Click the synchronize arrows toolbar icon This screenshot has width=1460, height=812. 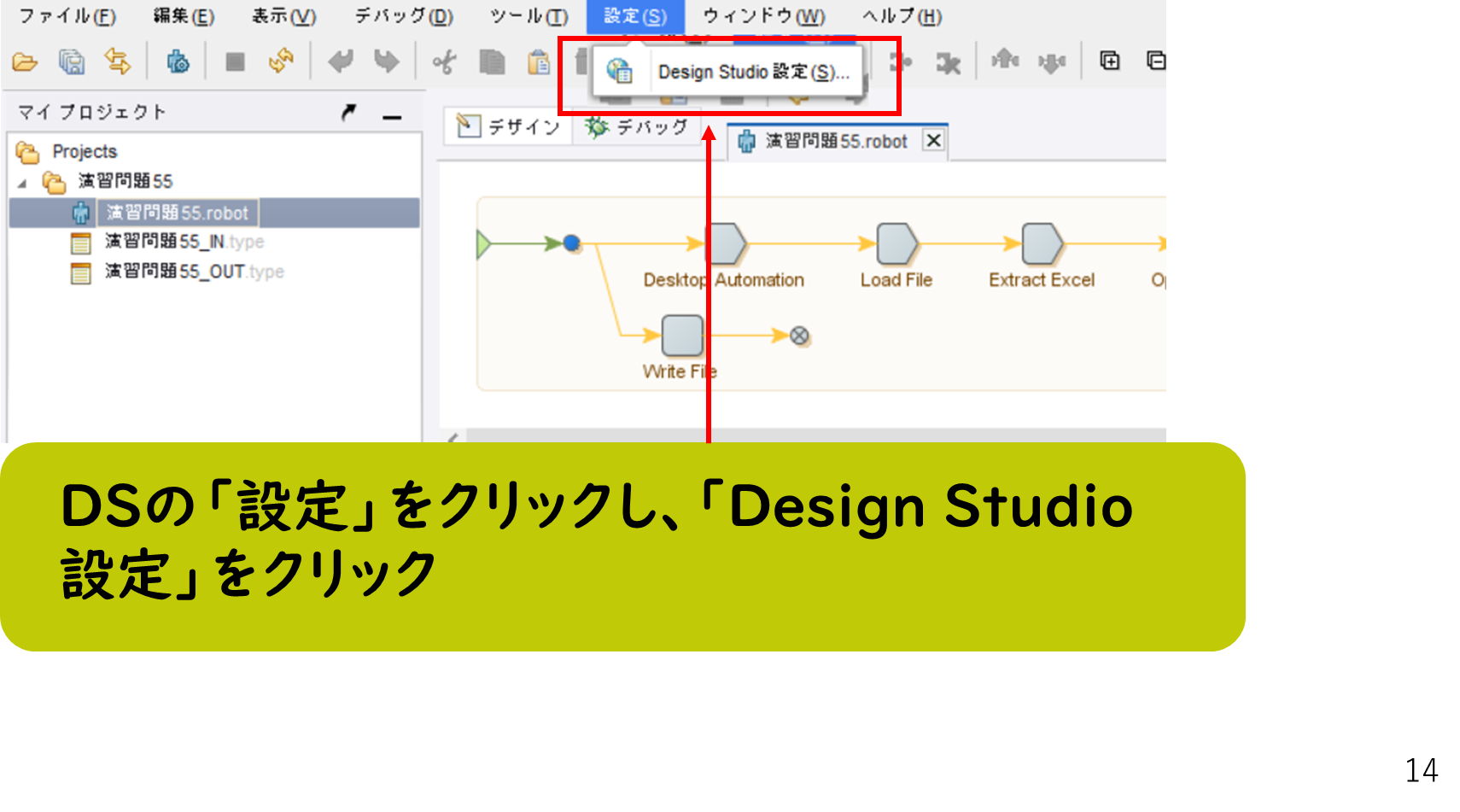pos(117,61)
